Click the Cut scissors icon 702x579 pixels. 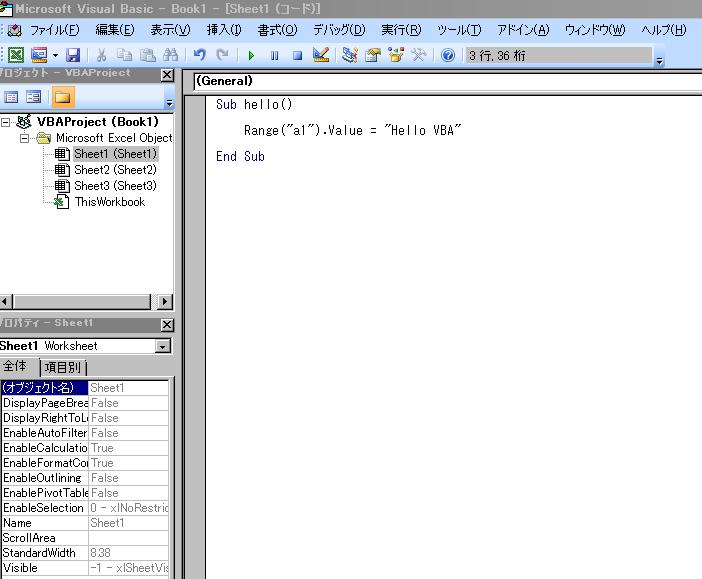click(x=102, y=55)
